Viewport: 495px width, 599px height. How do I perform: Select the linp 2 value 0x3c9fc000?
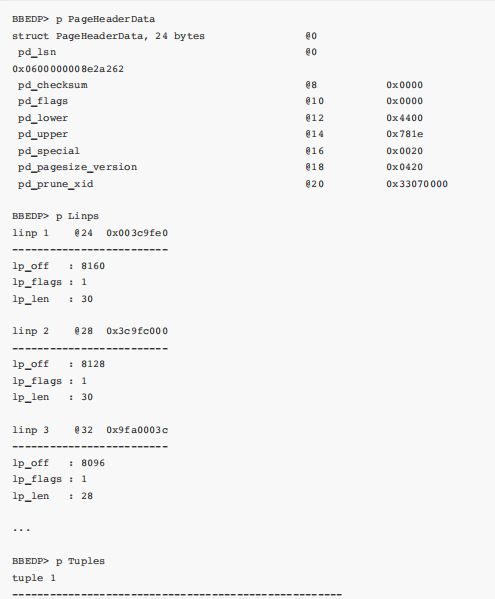pos(137,331)
